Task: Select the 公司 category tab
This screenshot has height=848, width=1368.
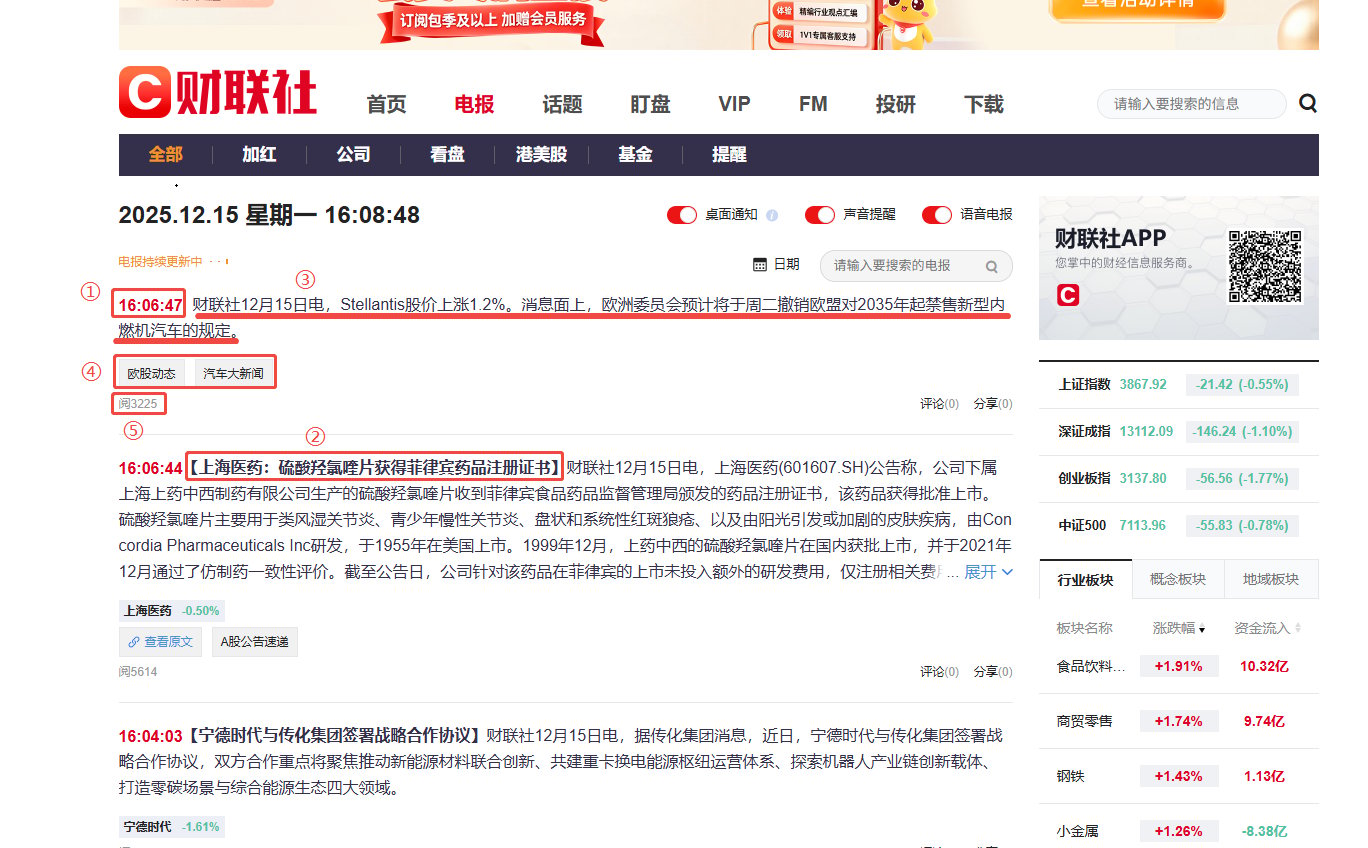Action: click(x=353, y=155)
